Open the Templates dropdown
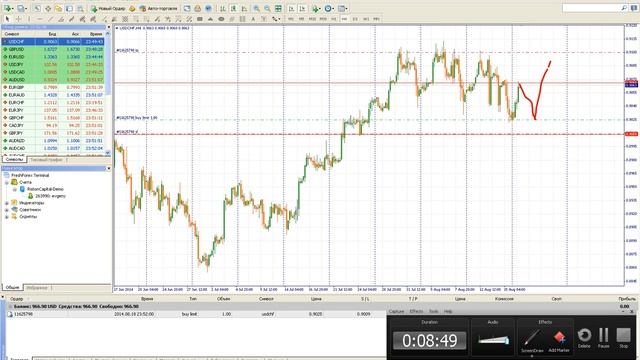The image size is (640, 360). (x=342, y=8)
